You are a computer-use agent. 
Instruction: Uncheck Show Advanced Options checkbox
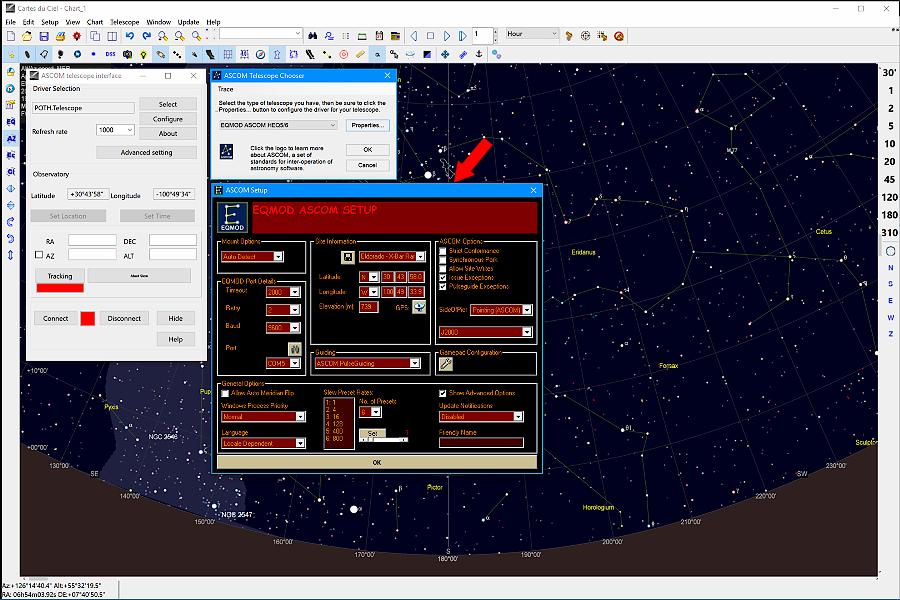coord(443,393)
